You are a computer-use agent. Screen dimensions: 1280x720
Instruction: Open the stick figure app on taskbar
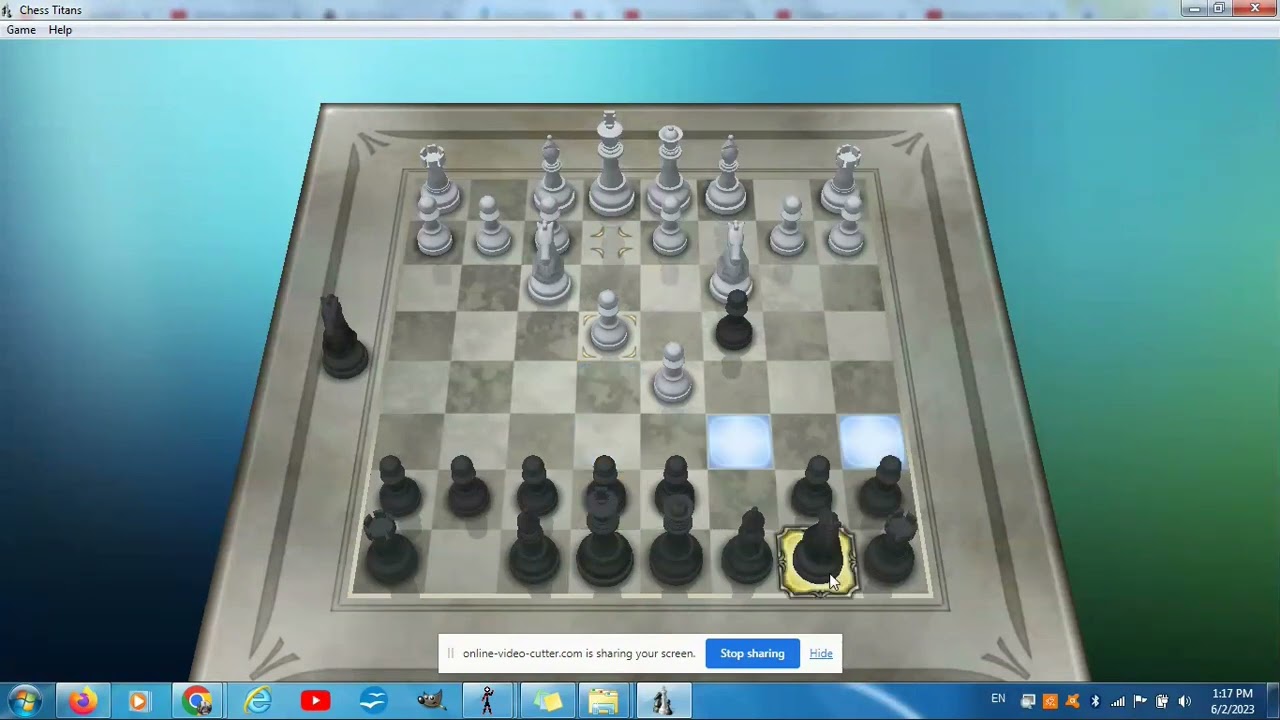click(488, 701)
